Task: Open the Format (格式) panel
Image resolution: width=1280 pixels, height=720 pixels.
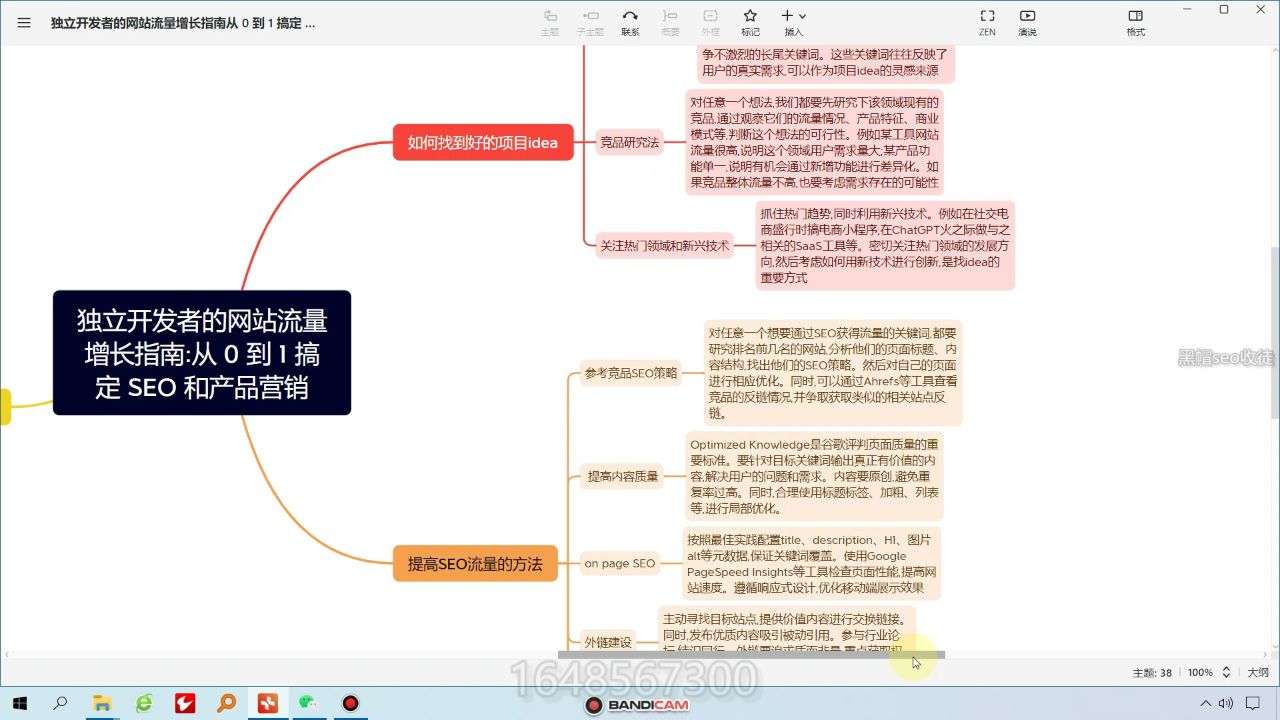Action: pyautogui.click(x=1135, y=20)
